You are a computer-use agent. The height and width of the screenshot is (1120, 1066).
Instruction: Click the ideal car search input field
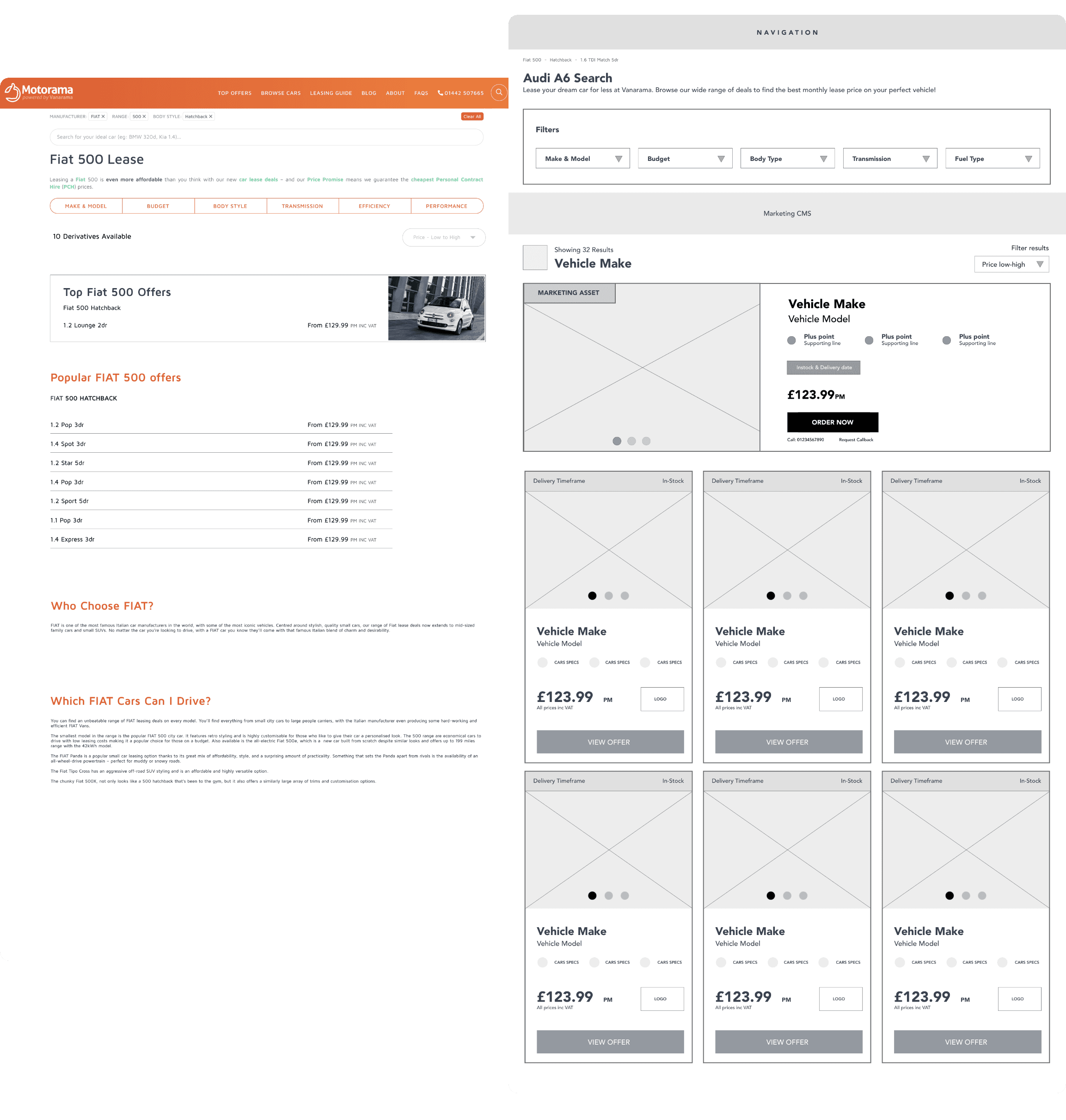point(266,137)
